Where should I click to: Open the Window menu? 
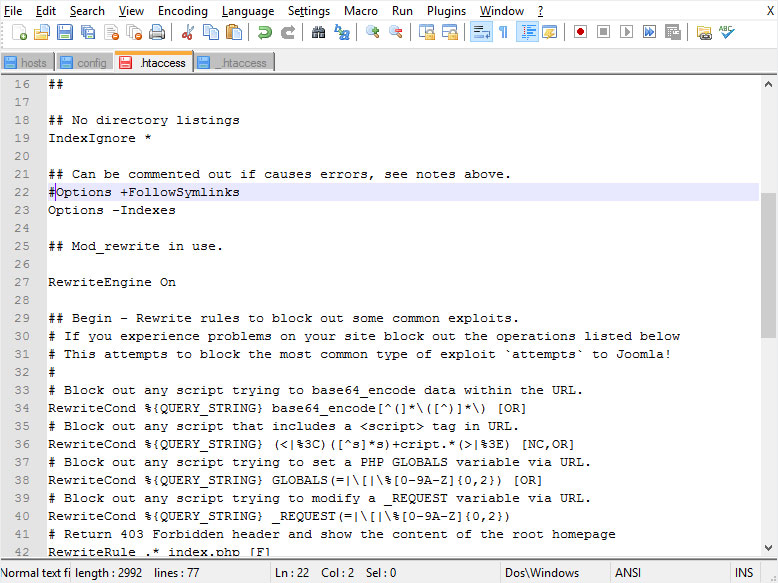pyautogui.click(x=502, y=10)
